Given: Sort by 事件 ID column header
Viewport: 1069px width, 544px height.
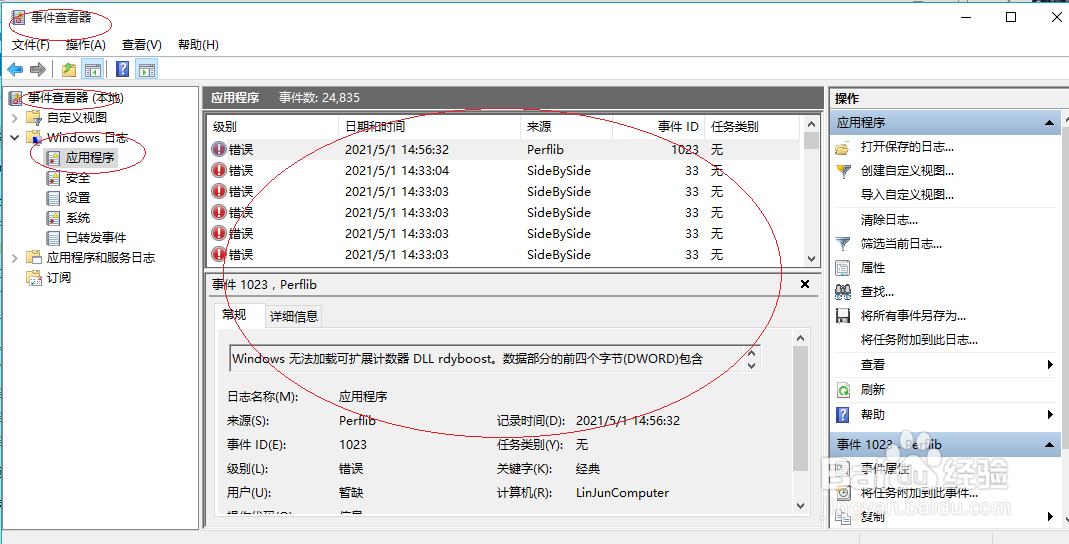Looking at the screenshot, I should [658, 127].
